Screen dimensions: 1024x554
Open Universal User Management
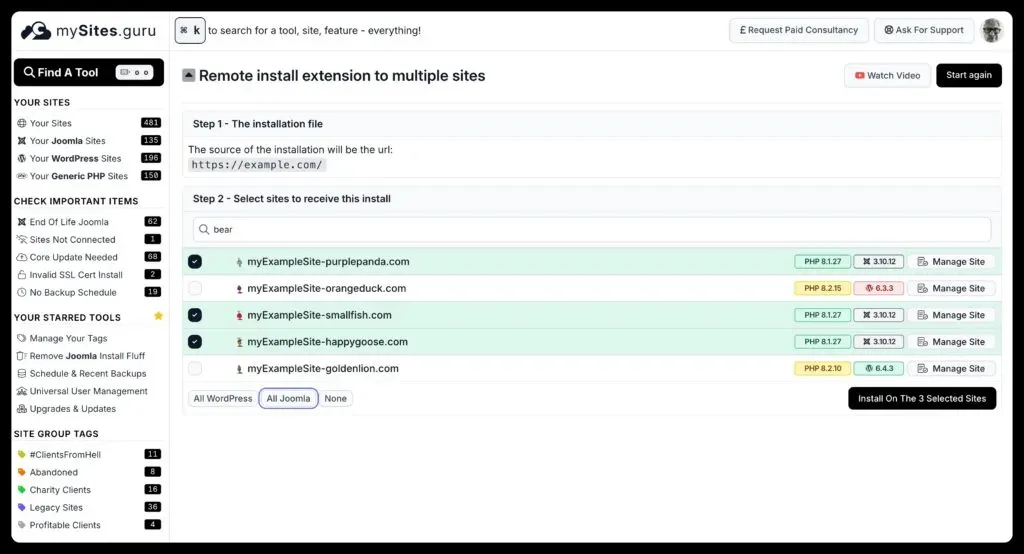pos(82,391)
